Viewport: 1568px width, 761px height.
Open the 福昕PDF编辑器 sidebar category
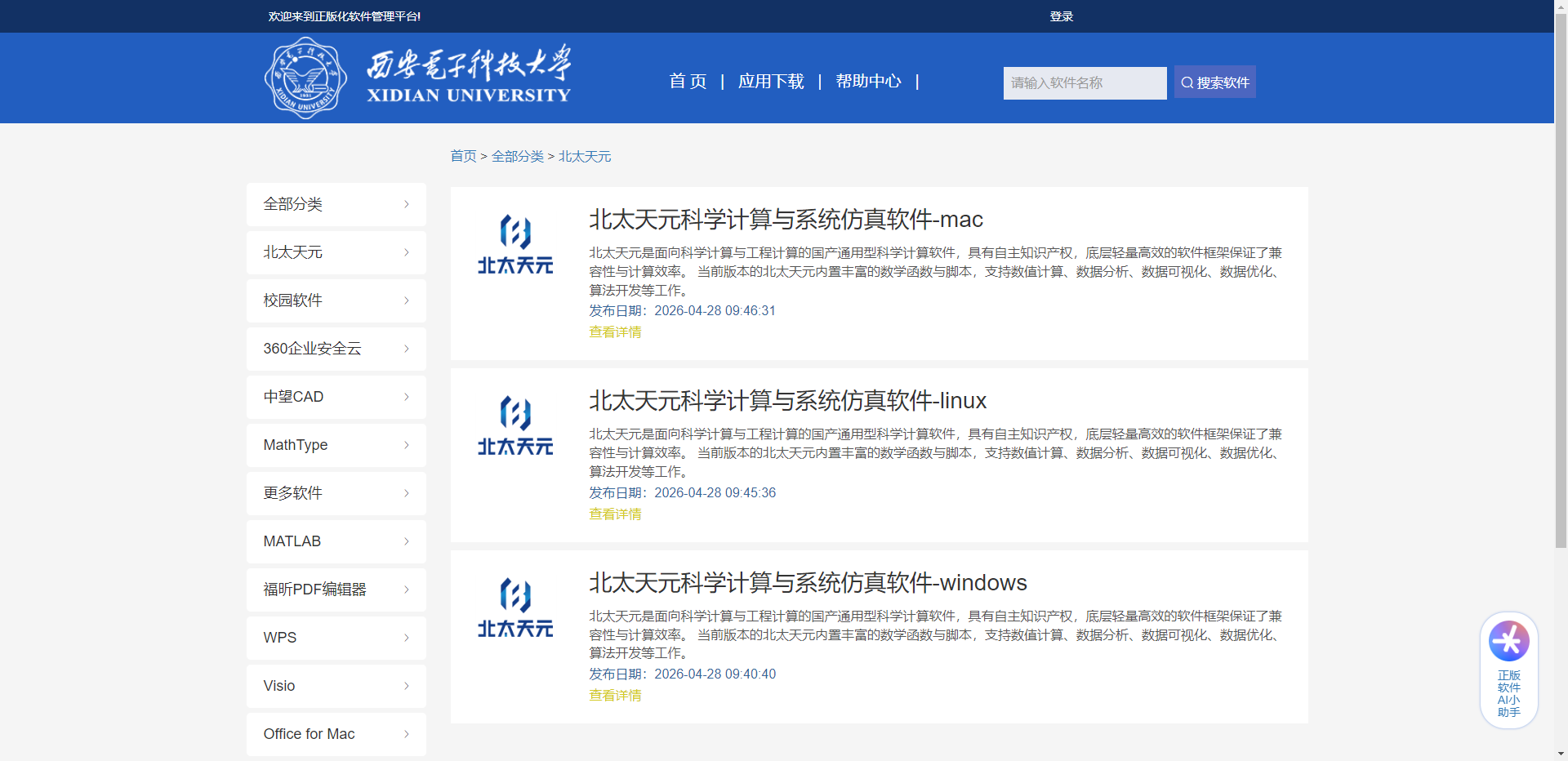[x=336, y=590]
